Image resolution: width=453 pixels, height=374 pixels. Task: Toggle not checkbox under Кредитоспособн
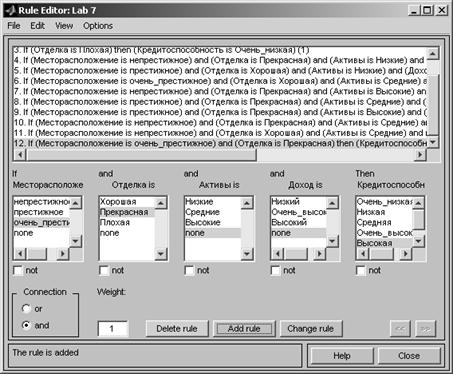(361, 270)
